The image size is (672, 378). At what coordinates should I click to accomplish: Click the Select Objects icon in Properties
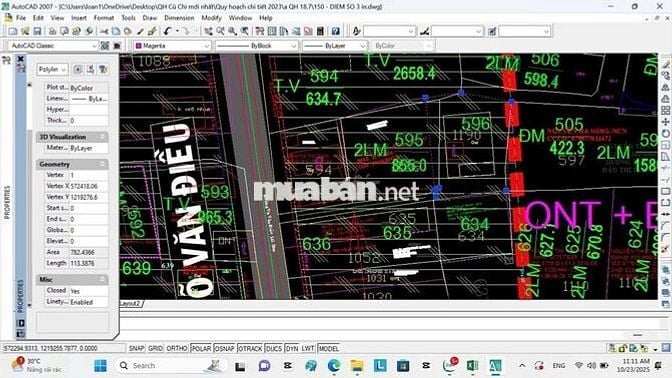click(90, 69)
